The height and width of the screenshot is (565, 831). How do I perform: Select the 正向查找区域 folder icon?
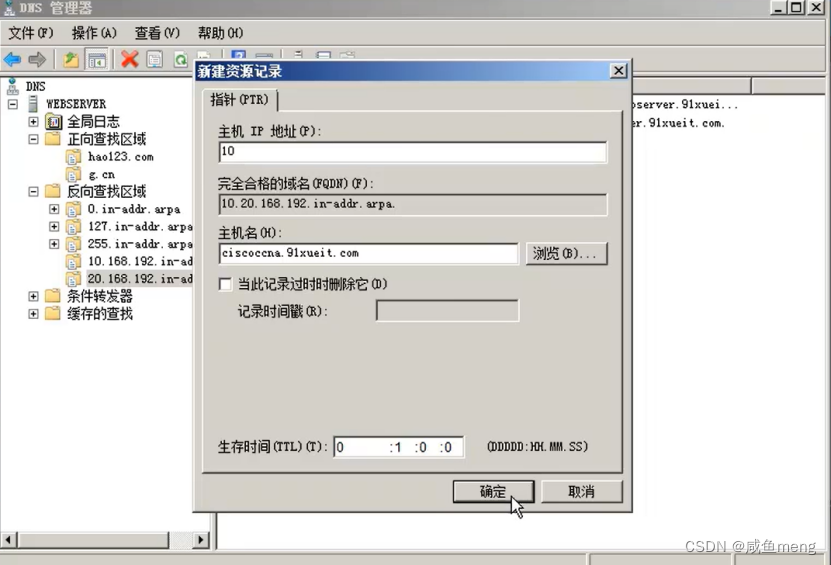coord(52,139)
